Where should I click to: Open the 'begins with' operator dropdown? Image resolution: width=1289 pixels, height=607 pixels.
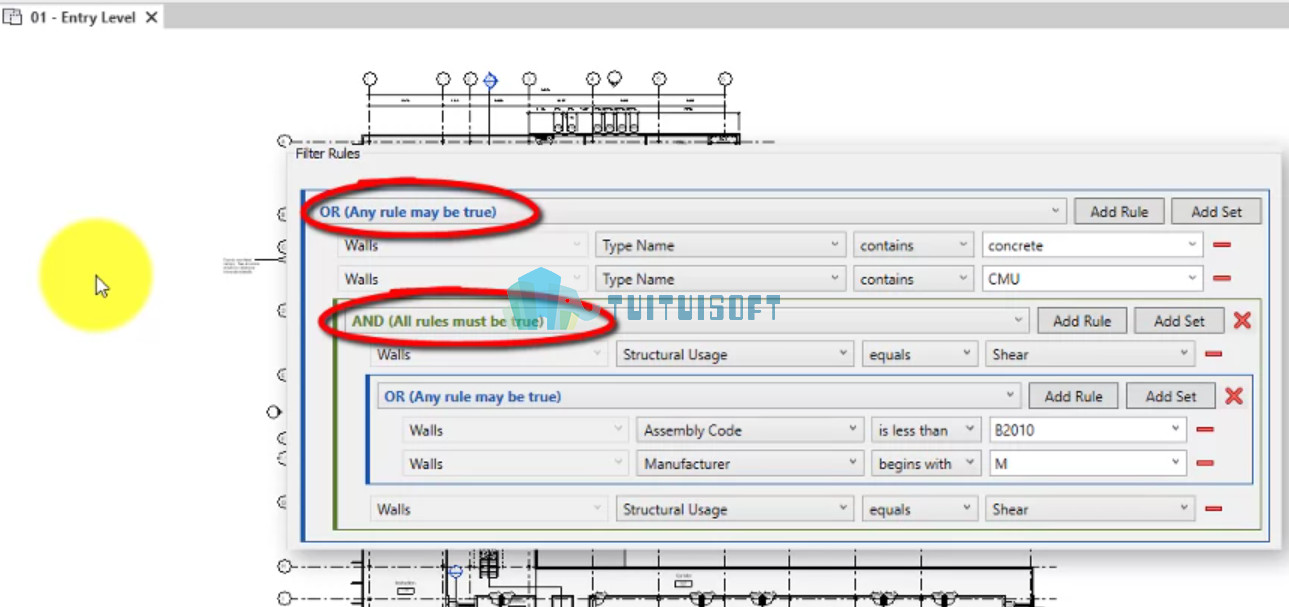925,464
